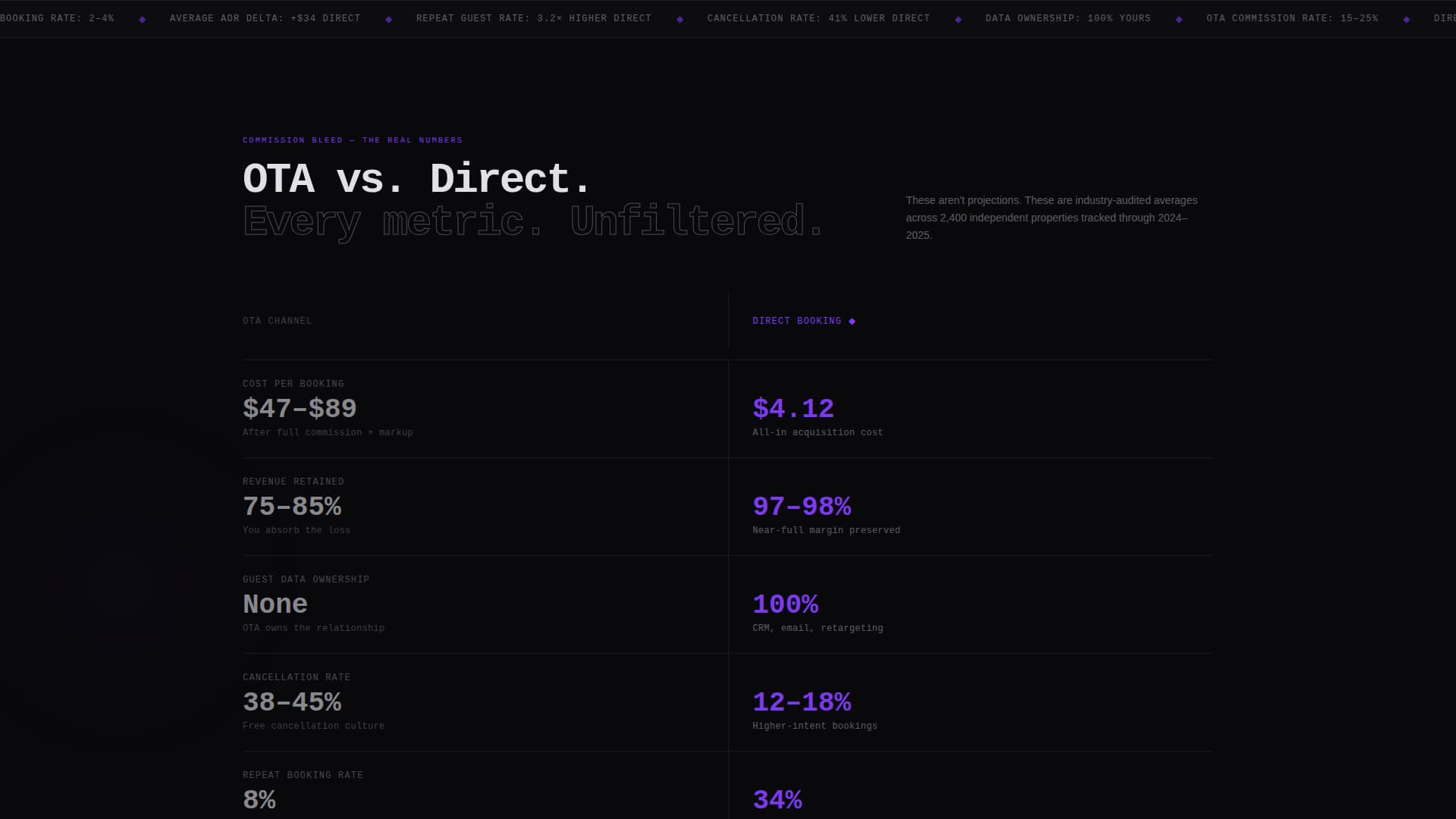Viewport: 1456px width, 819px height.
Task: Click diamond separator before Data Ownership ticker item
Action: tap(958, 20)
